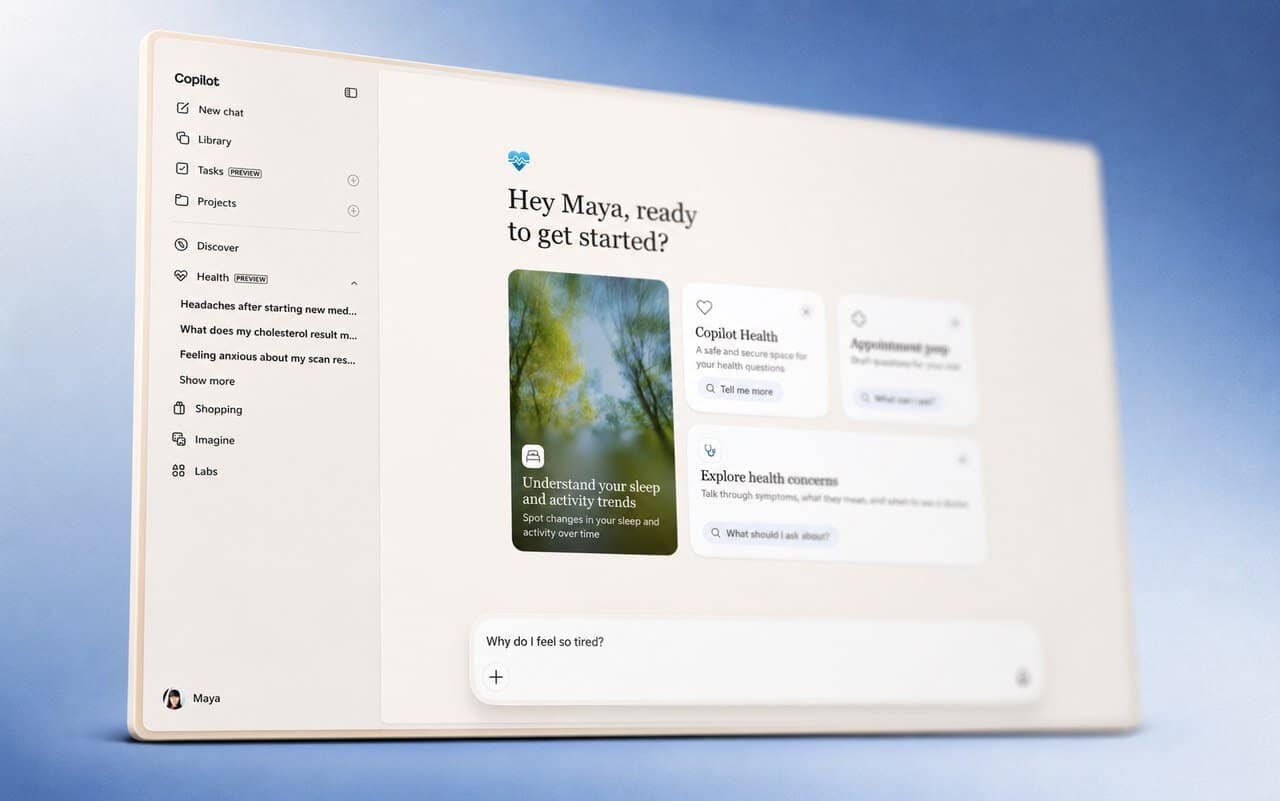Viewport: 1280px width, 801px height.
Task: Open the sleep and activity trends card
Action: [593, 412]
